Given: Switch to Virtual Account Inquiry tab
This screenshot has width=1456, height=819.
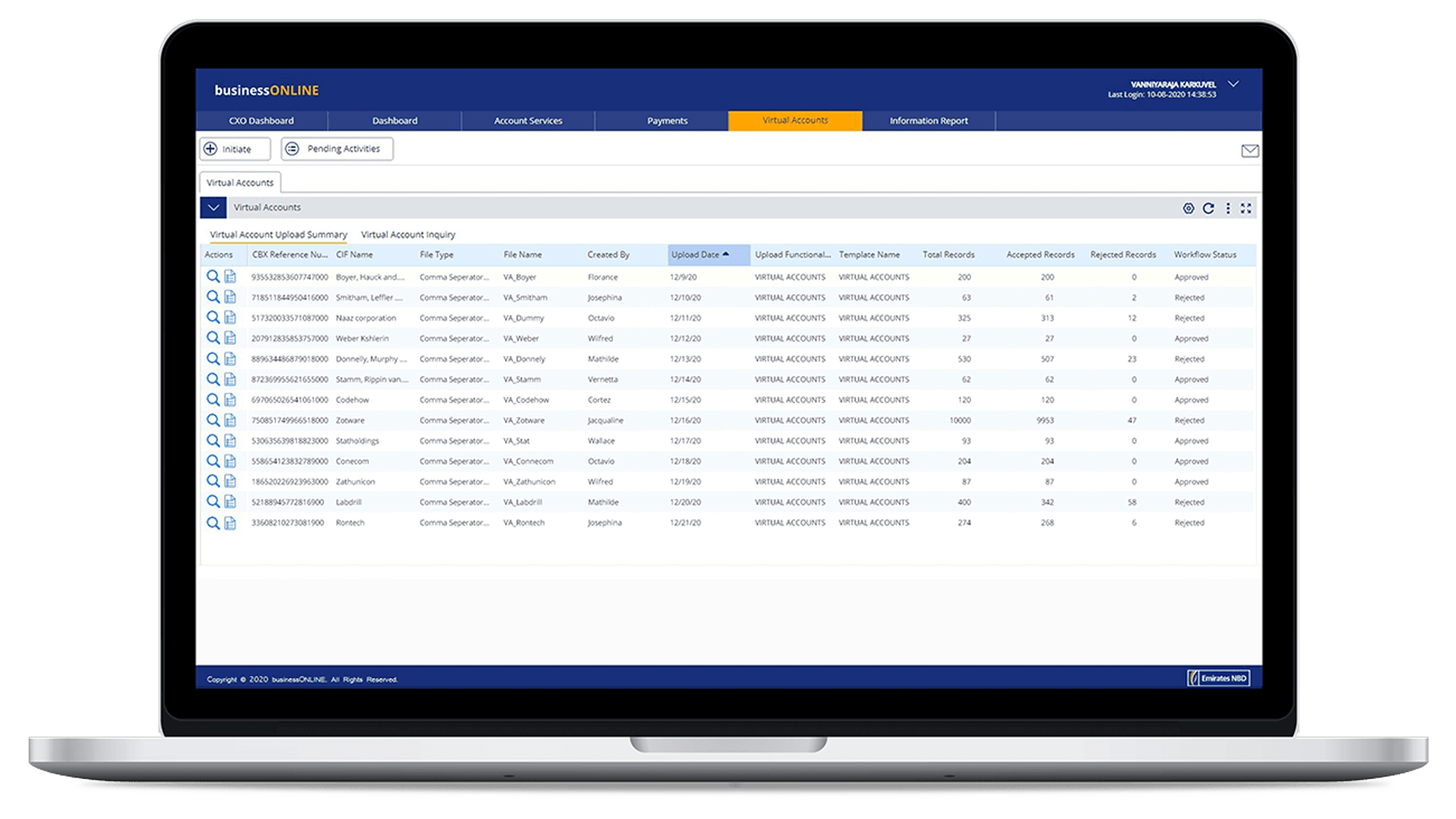Looking at the screenshot, I should click(x=408, y=234).
